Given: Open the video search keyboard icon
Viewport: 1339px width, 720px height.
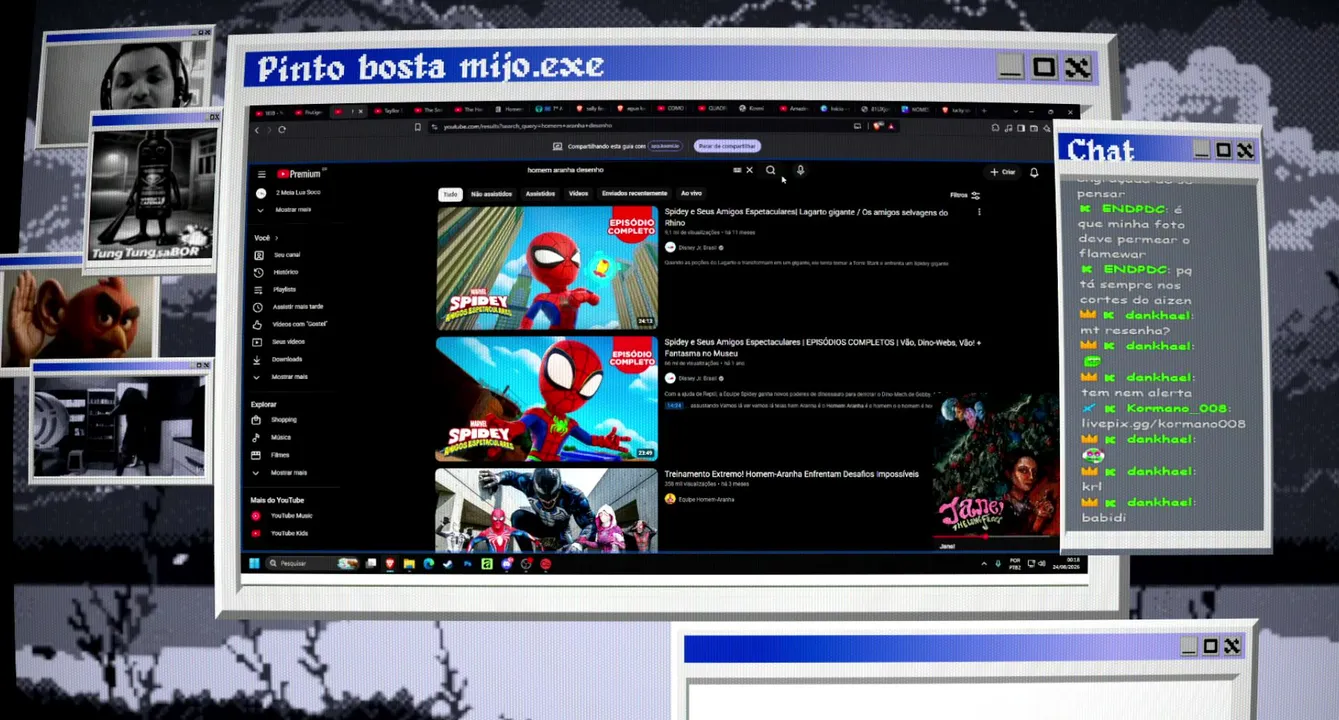Looking at the screenshot, I should coord(737,170).
